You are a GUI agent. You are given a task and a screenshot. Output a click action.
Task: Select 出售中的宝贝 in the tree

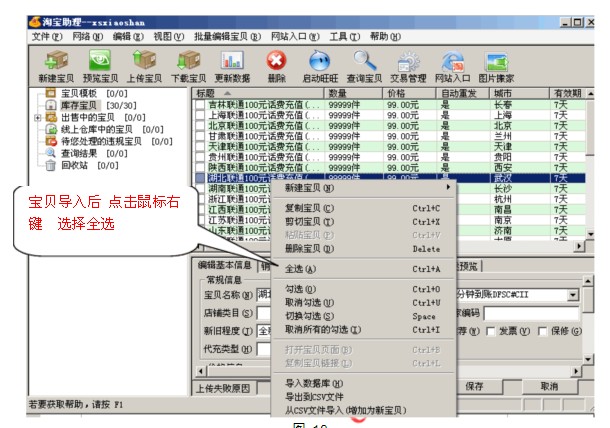click(x=88, y=118)
